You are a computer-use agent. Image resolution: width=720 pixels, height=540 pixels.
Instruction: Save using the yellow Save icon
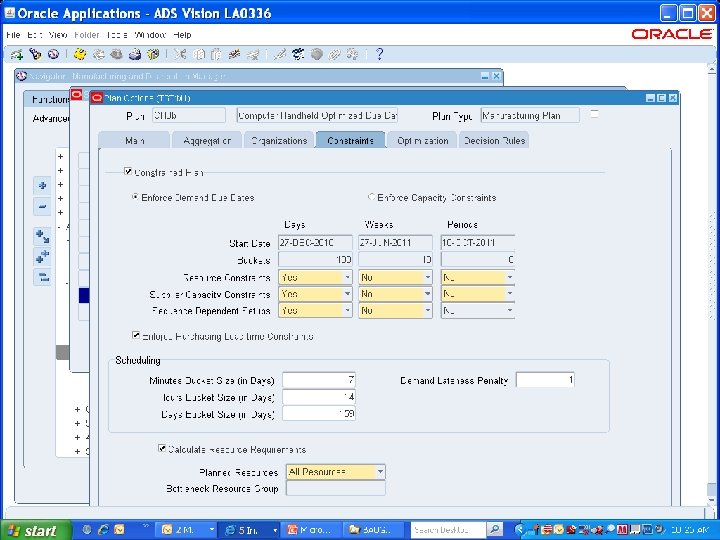(x=80, y=55)
